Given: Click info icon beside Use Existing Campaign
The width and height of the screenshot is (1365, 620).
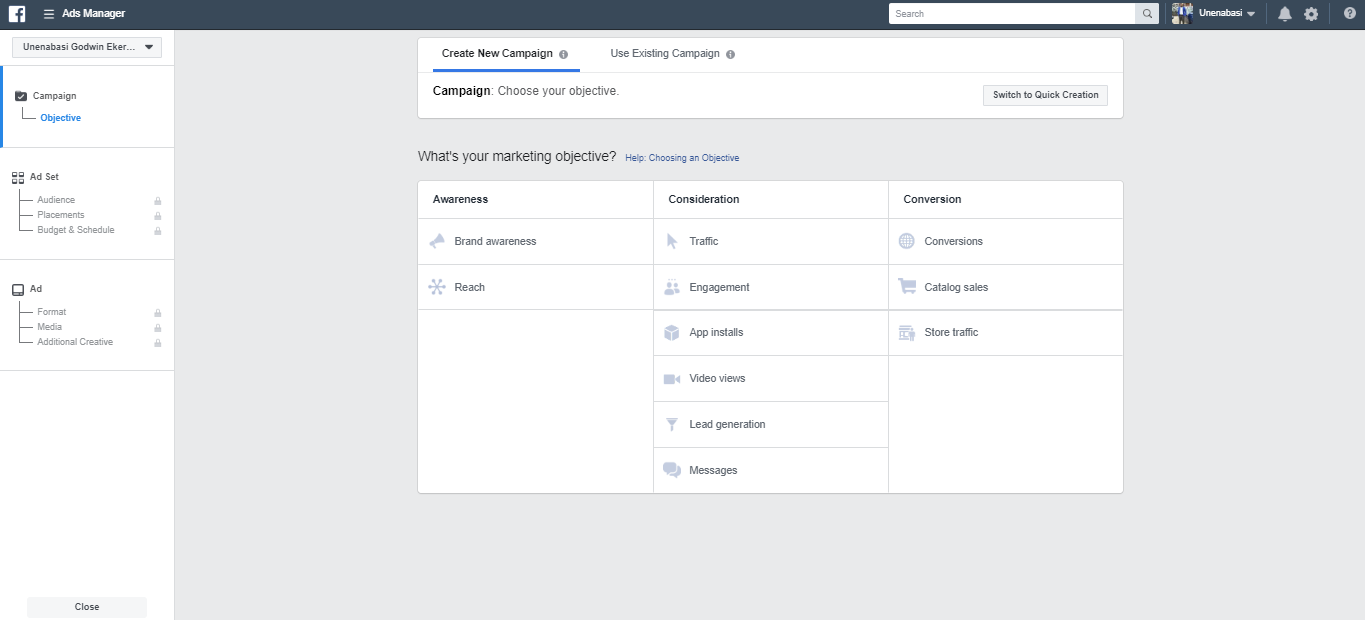Looking at the screenshot, I should [x=730, y=55].
